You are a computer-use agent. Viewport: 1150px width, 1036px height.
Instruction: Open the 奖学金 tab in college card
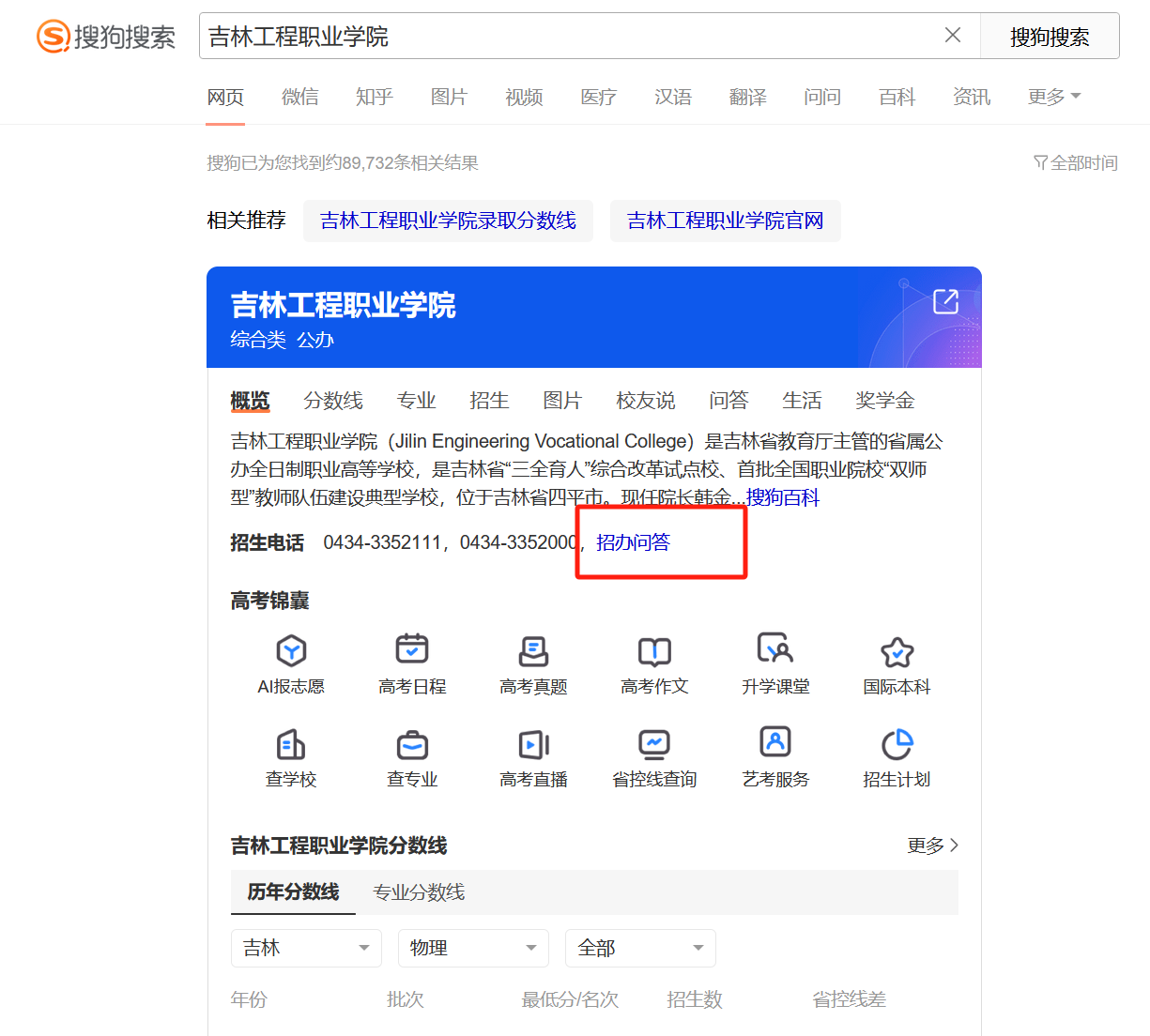885,401
